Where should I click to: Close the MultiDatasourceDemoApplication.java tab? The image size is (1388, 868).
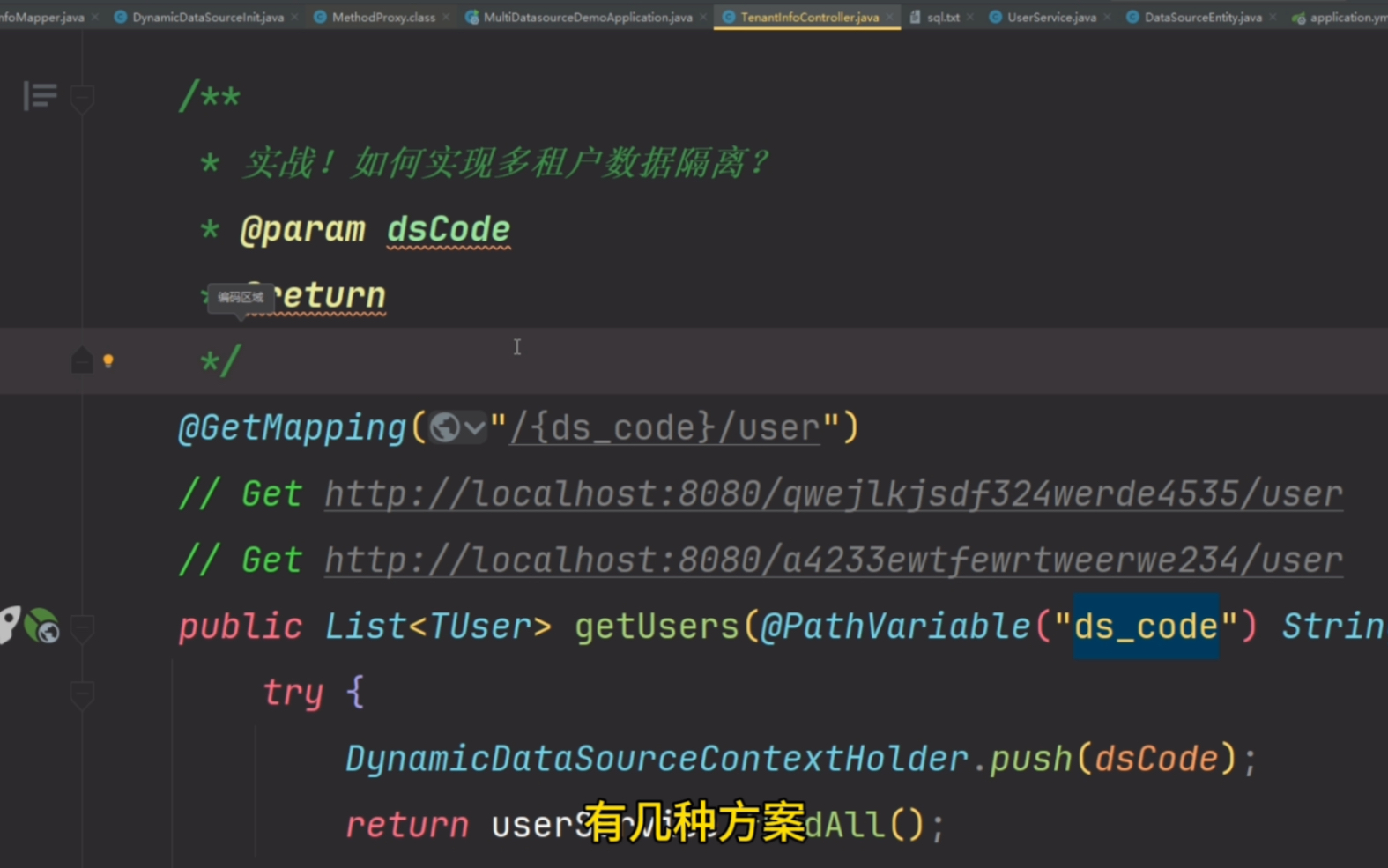702,17
